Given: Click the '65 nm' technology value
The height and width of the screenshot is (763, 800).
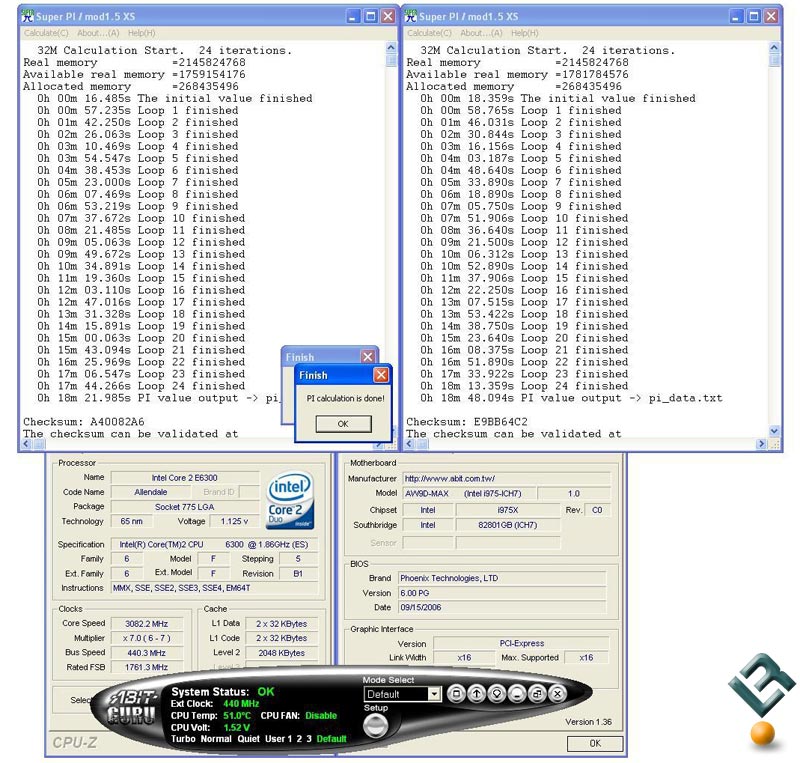Looking at the screenshot, I should tap(132, 521).
